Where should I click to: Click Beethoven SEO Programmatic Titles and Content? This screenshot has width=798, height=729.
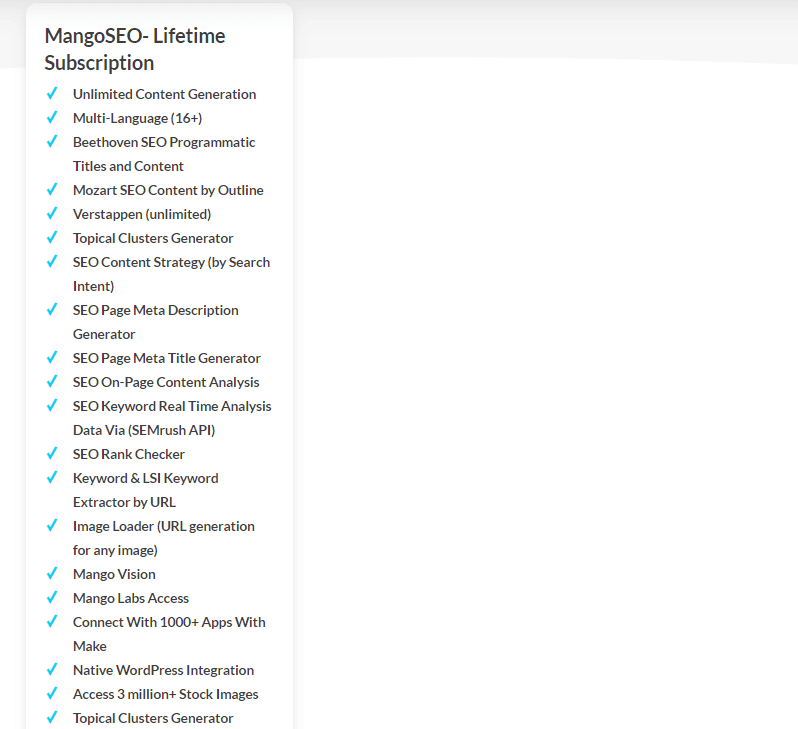(x=164, y=154)
